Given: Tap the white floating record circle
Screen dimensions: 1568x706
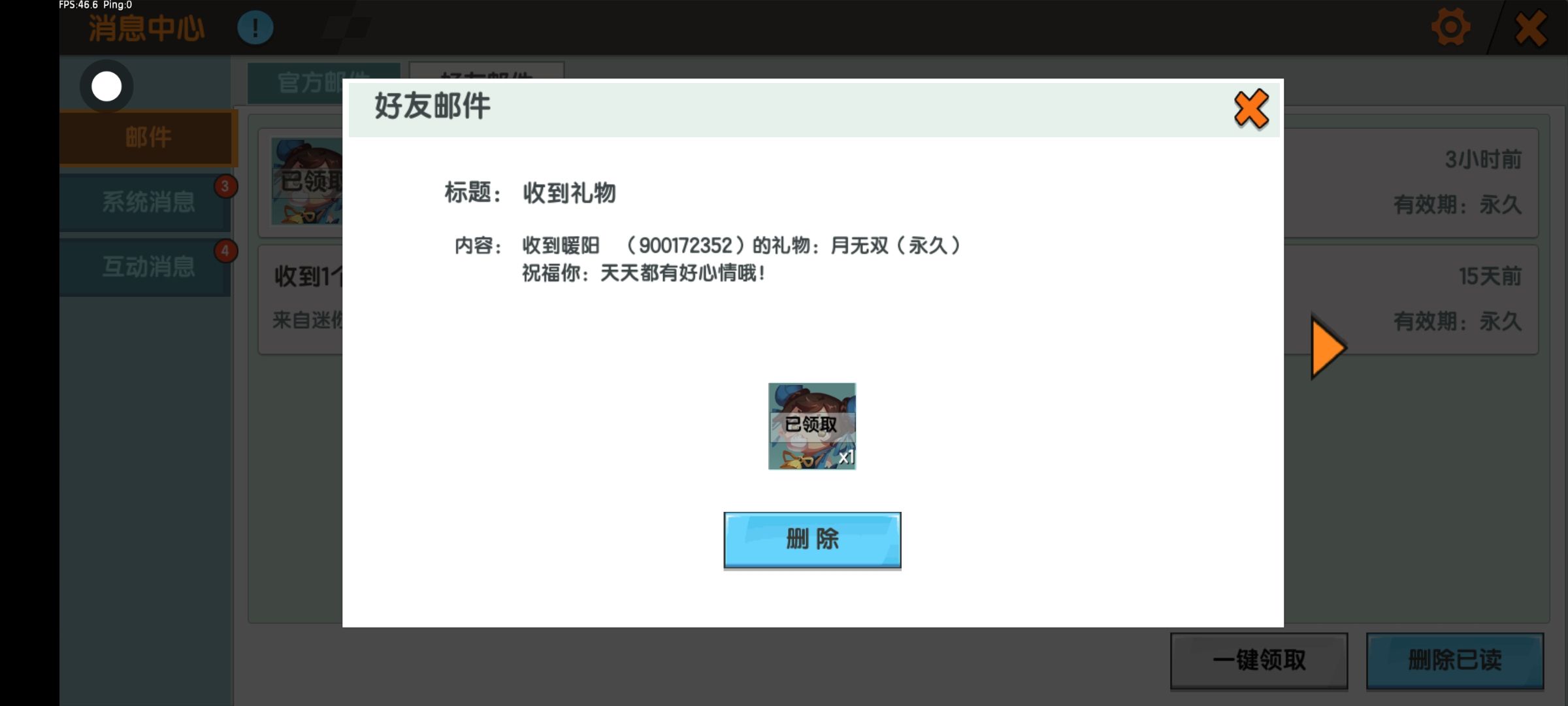Looking at the screenshot, I should 106,86.
